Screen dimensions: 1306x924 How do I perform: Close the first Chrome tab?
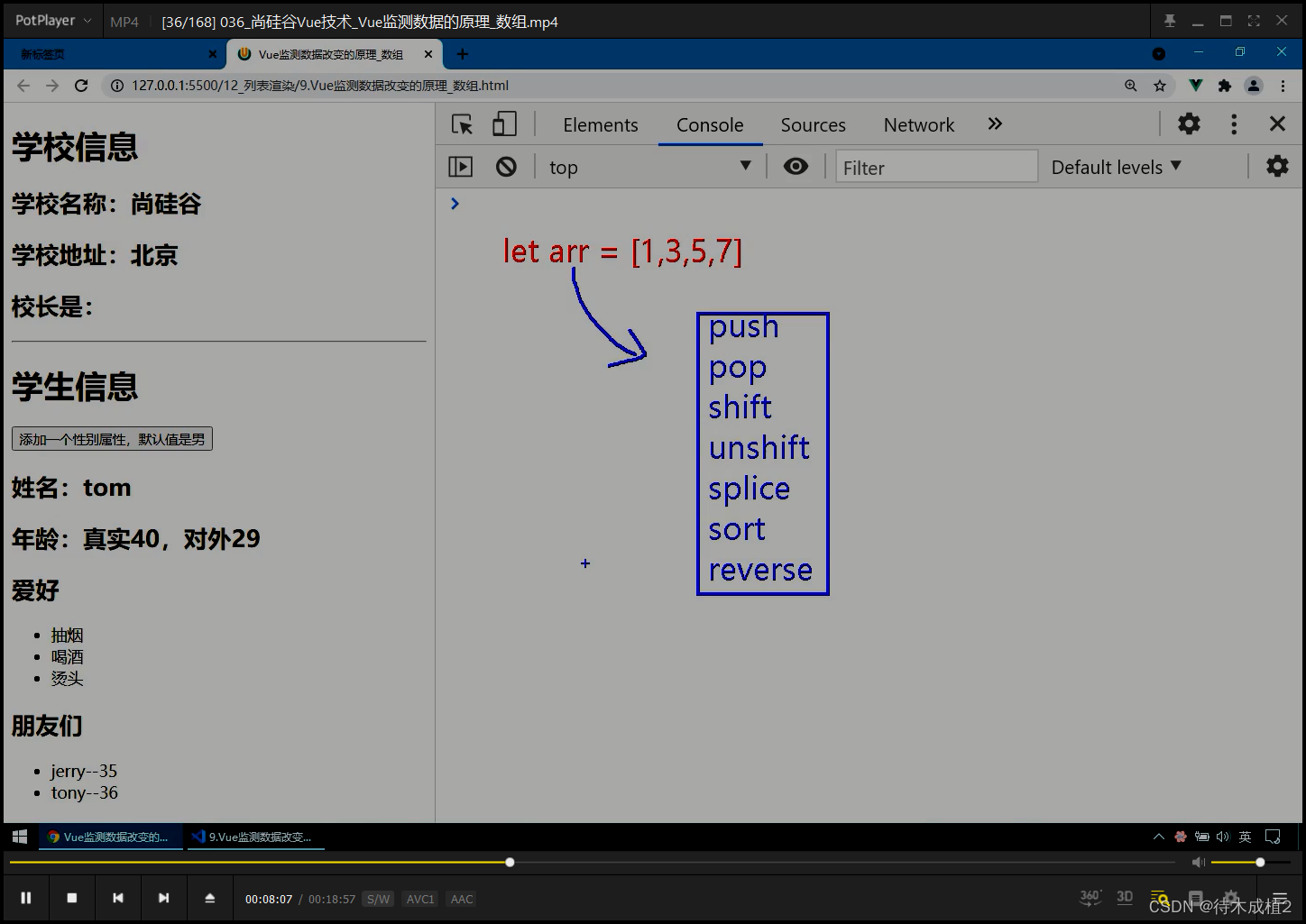click(x=213, y=54)
